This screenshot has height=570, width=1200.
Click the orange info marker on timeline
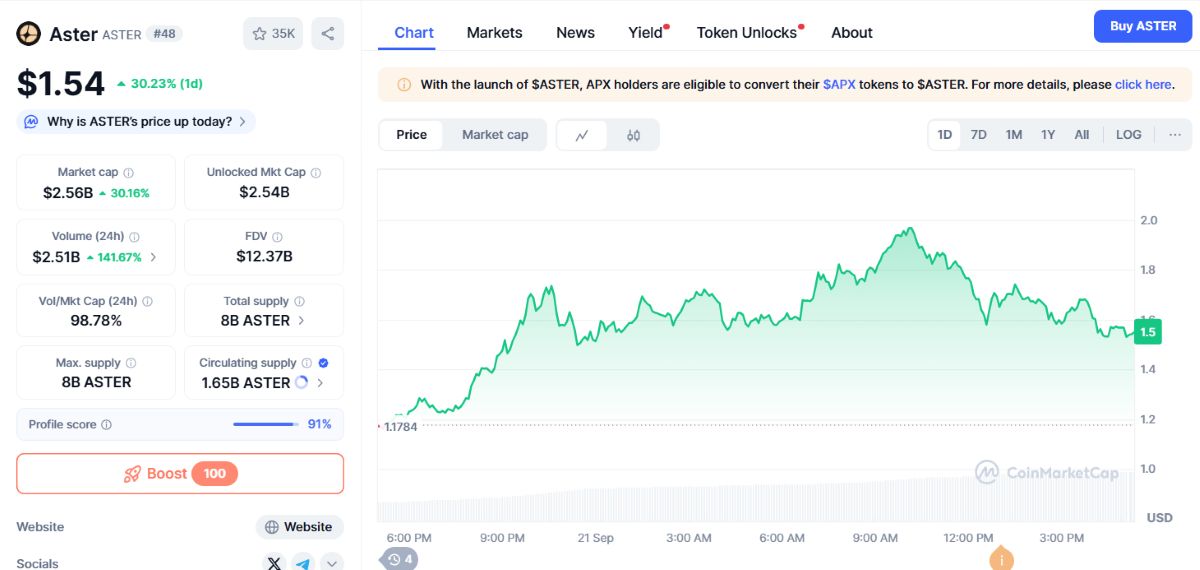coord(1001,559)
